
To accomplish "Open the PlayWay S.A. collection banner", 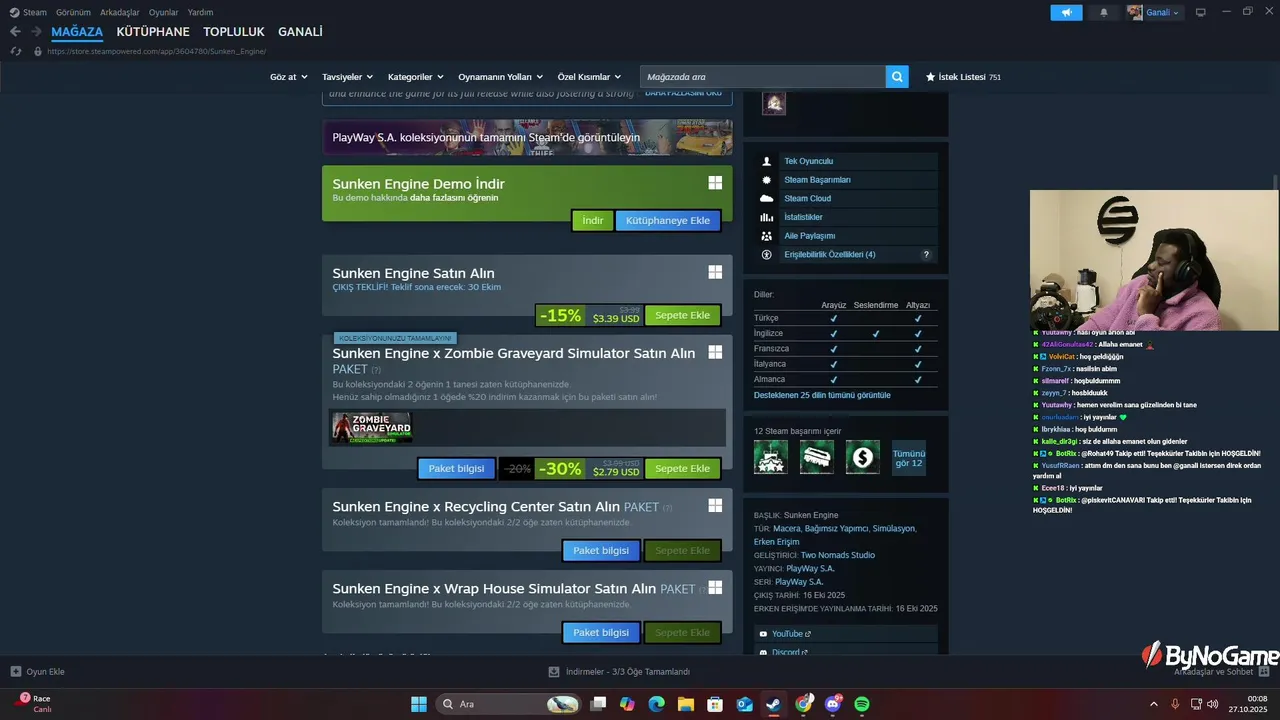I will click(527, 137).
